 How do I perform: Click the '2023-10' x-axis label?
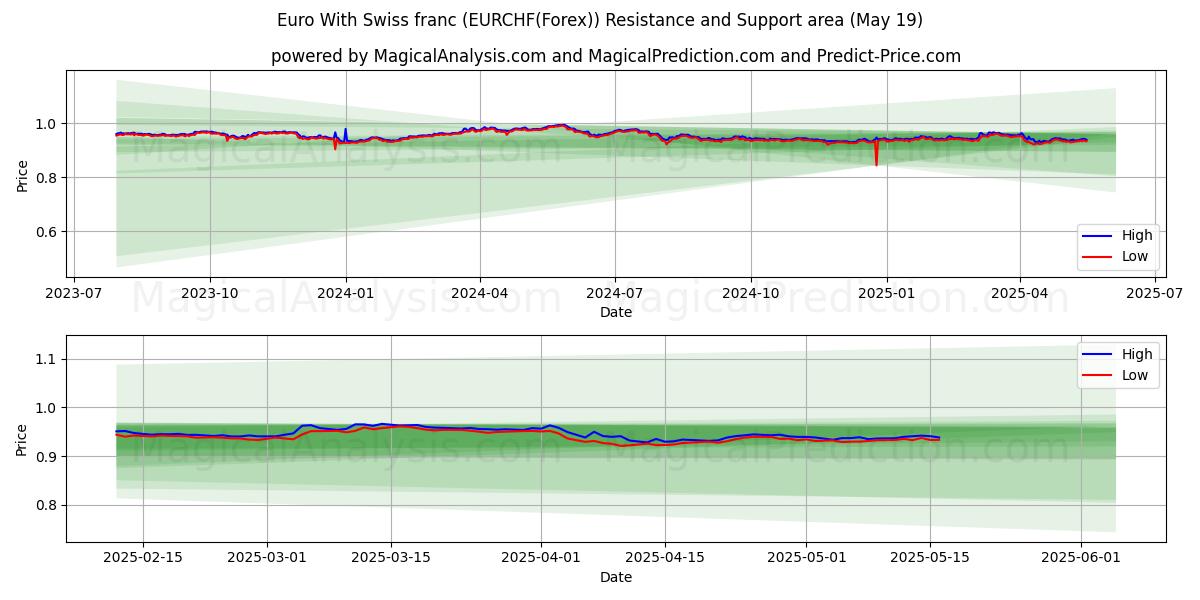210,294
